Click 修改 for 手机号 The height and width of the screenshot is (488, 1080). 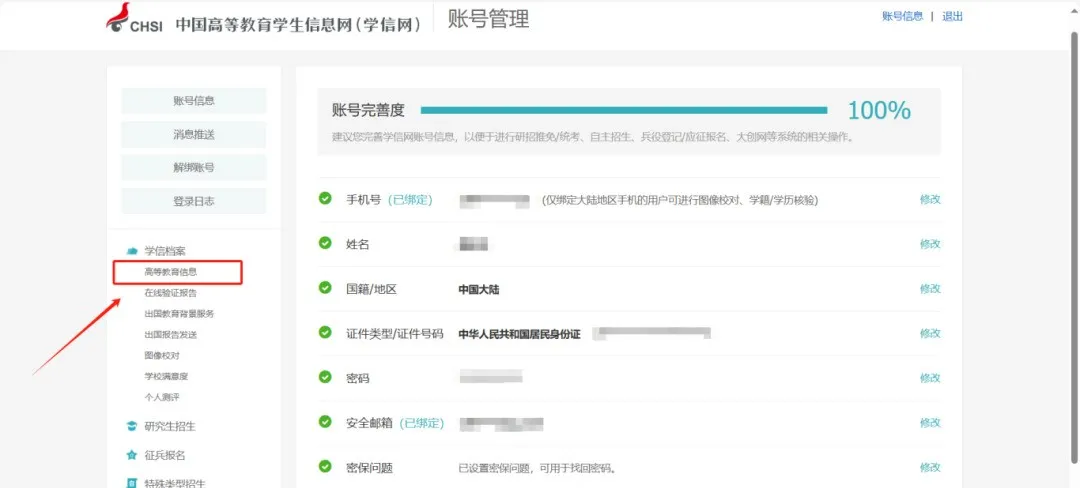pyautogui.click(x=930, y=199)
